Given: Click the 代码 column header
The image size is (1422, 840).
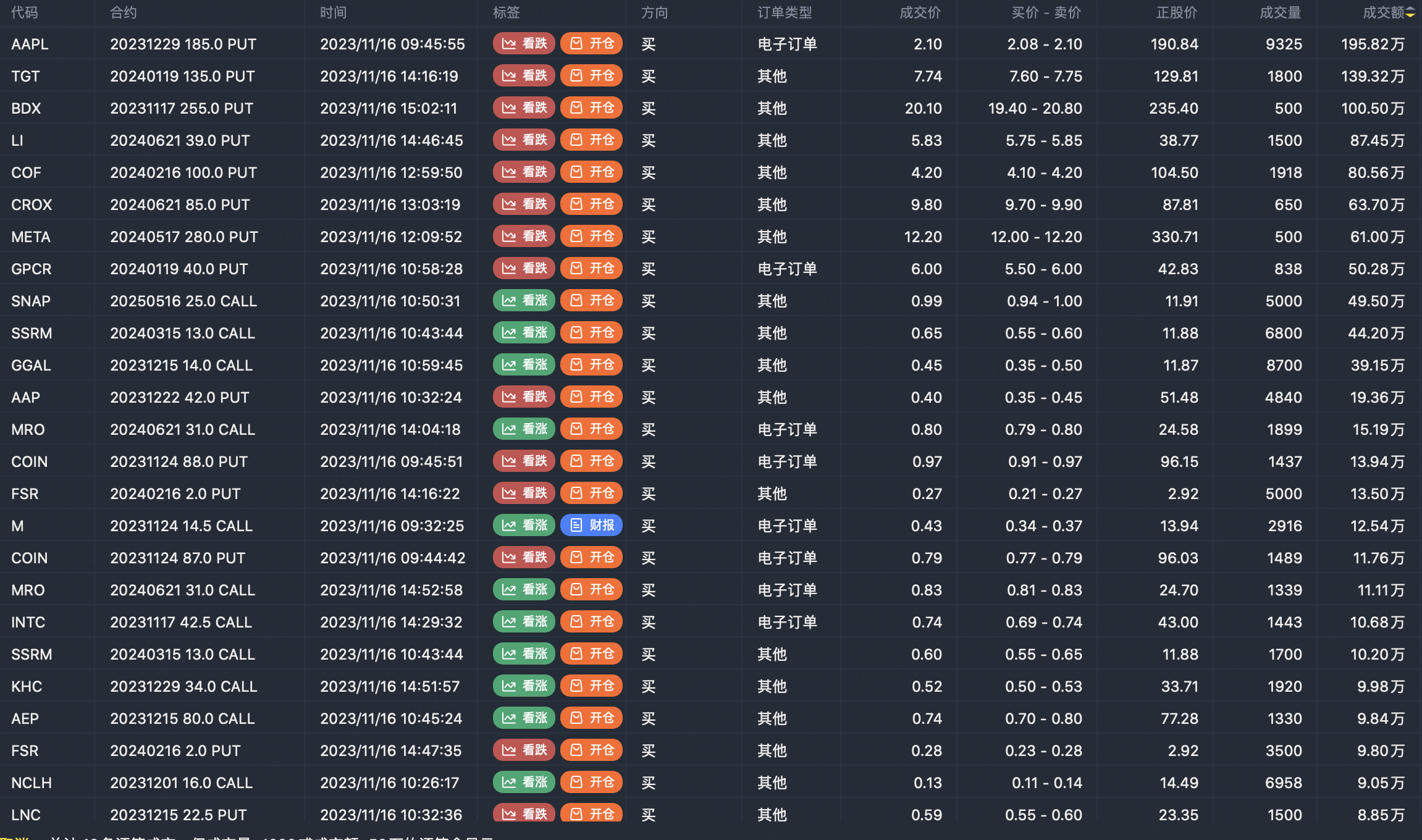Looking at the screenshot, I should (x=25, y=13).
